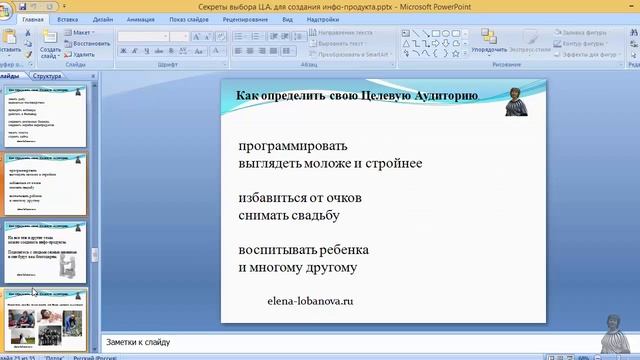Open the Макет layout dropdown
640x360 pixels.
(x=80, y=32)
